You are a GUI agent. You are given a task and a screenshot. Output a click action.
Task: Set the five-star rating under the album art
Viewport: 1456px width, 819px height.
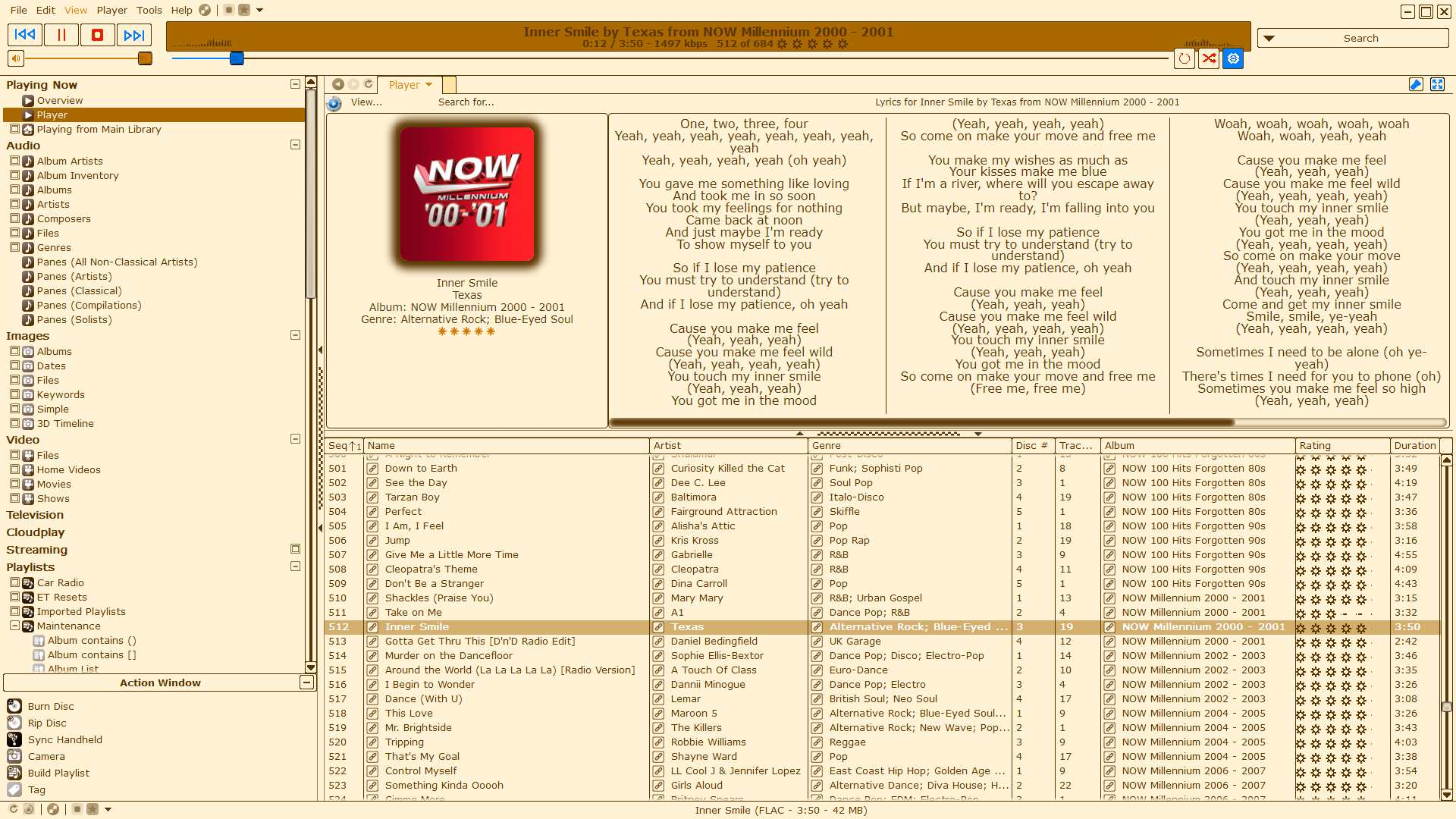point(466,331)
